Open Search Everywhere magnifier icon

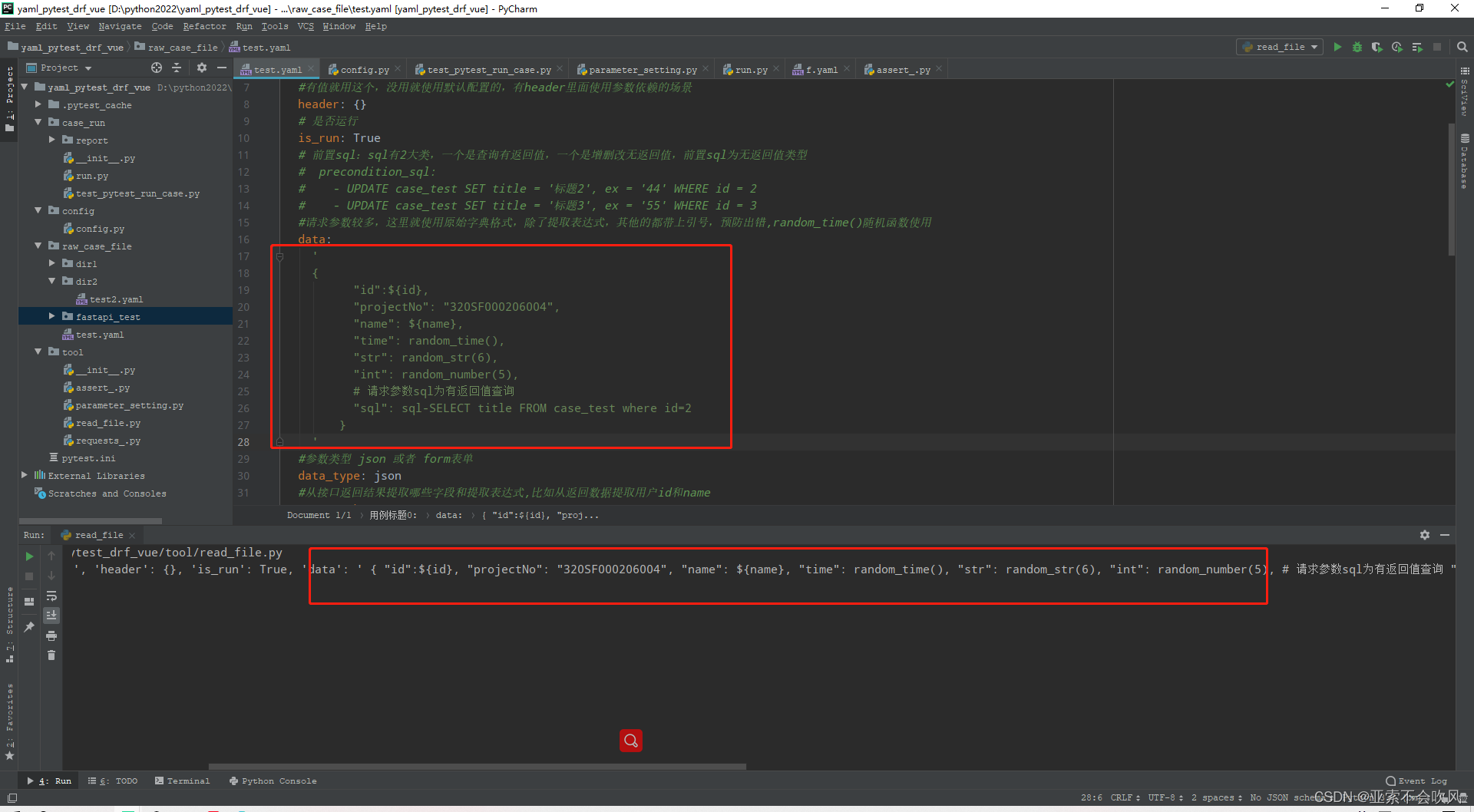click(x=1462, y=48)
